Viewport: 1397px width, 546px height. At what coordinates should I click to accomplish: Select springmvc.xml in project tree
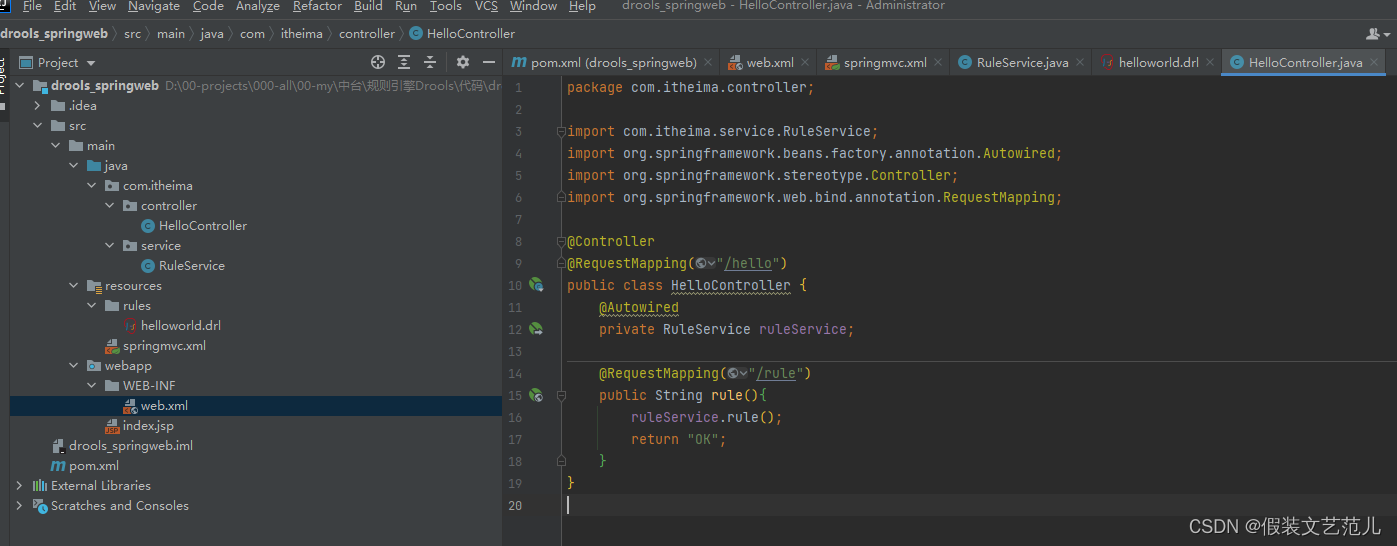164,345
